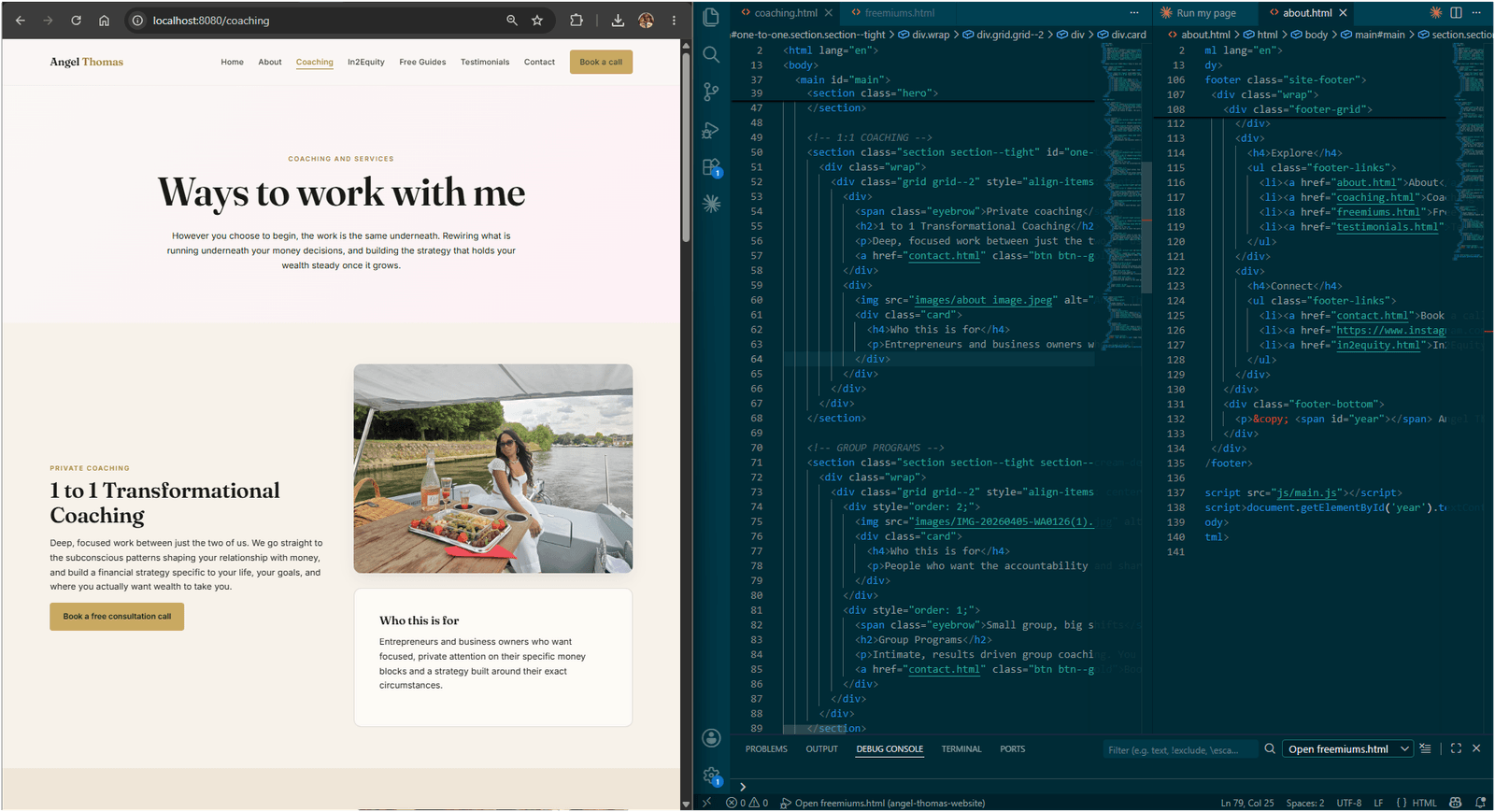Viewport: 1495px width, 812px height.
Task: Close the coaching.html tab
Action: [x=829, y=13]
